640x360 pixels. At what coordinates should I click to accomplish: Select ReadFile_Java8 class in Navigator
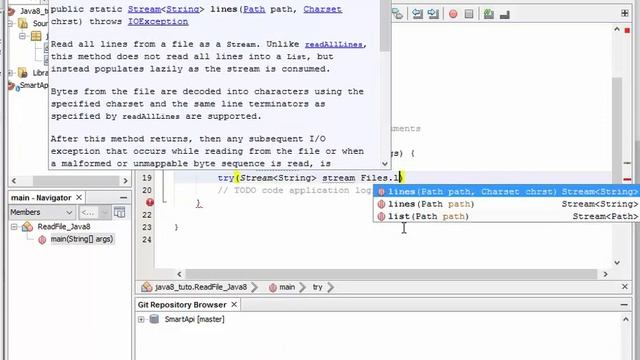pyautogui.click(x=64, y=227)
